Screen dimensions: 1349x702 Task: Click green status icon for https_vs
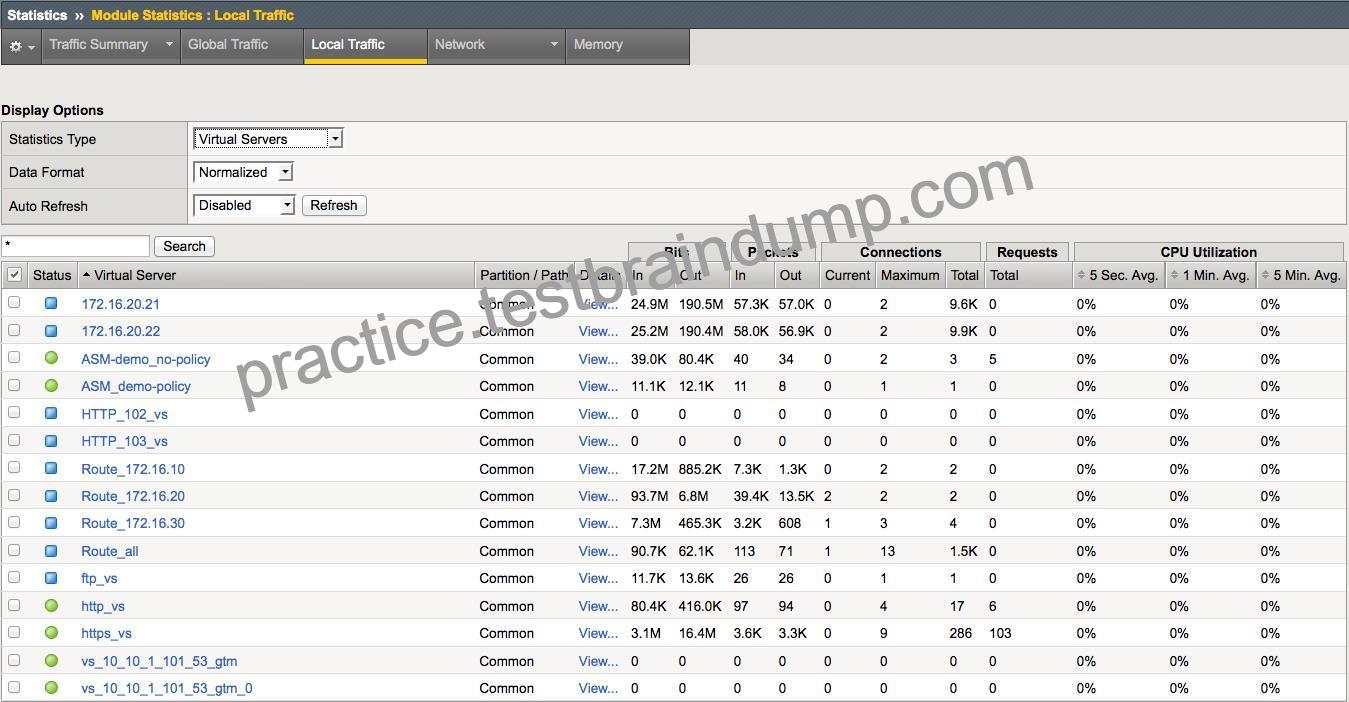click(51, 632)
